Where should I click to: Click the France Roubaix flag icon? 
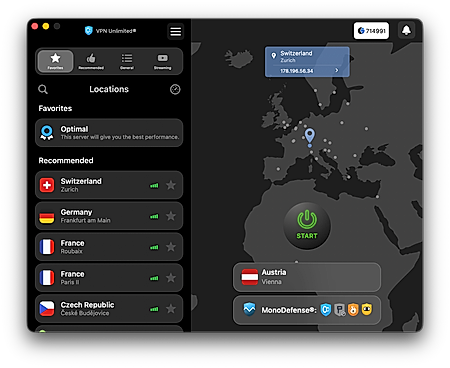point(47,247)
